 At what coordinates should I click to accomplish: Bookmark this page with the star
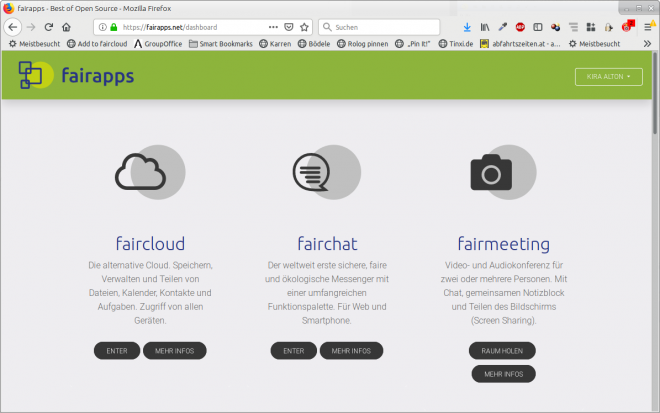304,27
